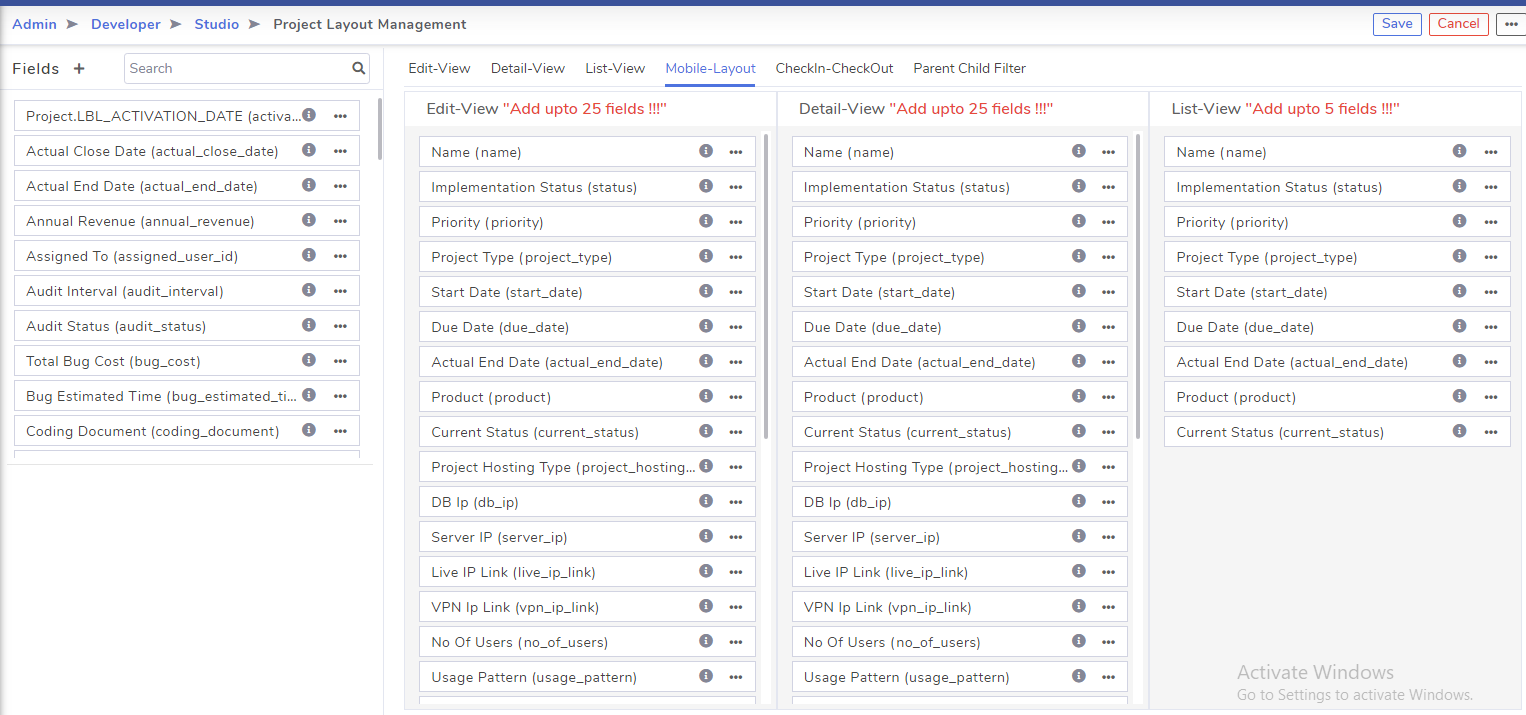Click the search magnifier icon
The width and height of the screenshot is (1526, 715).
pyautogui.click(x=358, y=69)
